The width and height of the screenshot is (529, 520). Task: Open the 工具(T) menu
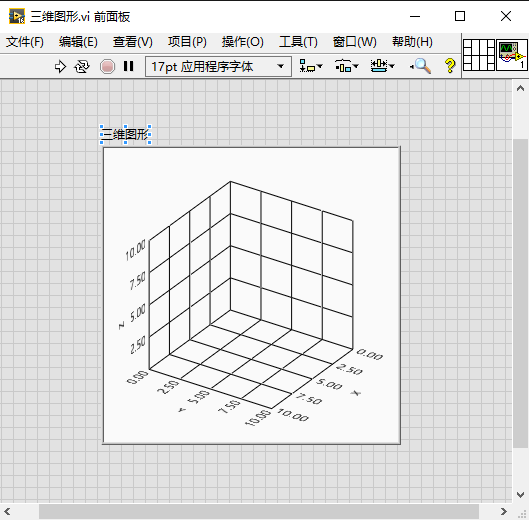coord(298,42)
